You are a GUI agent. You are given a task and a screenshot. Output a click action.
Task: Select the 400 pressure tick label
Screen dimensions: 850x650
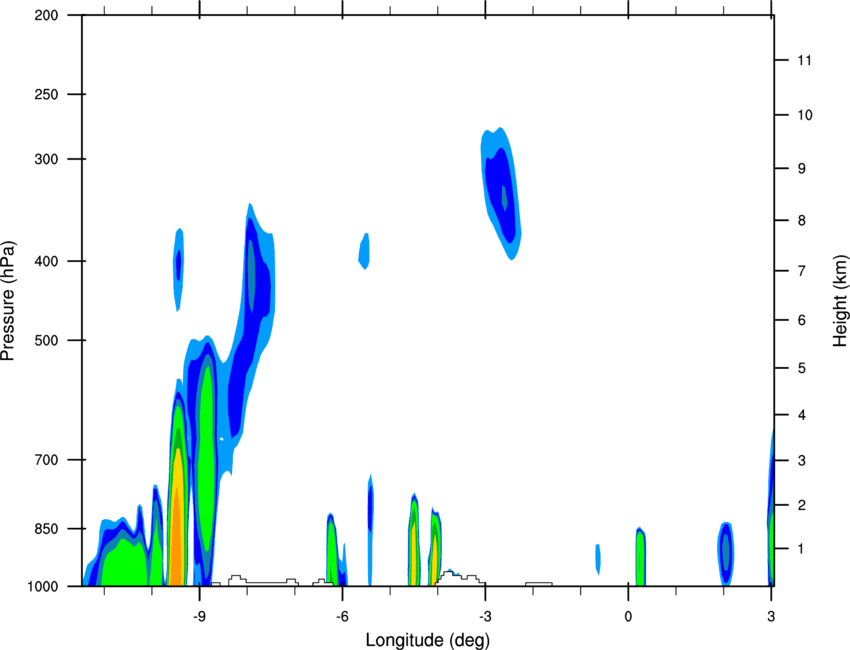(46, 261)
